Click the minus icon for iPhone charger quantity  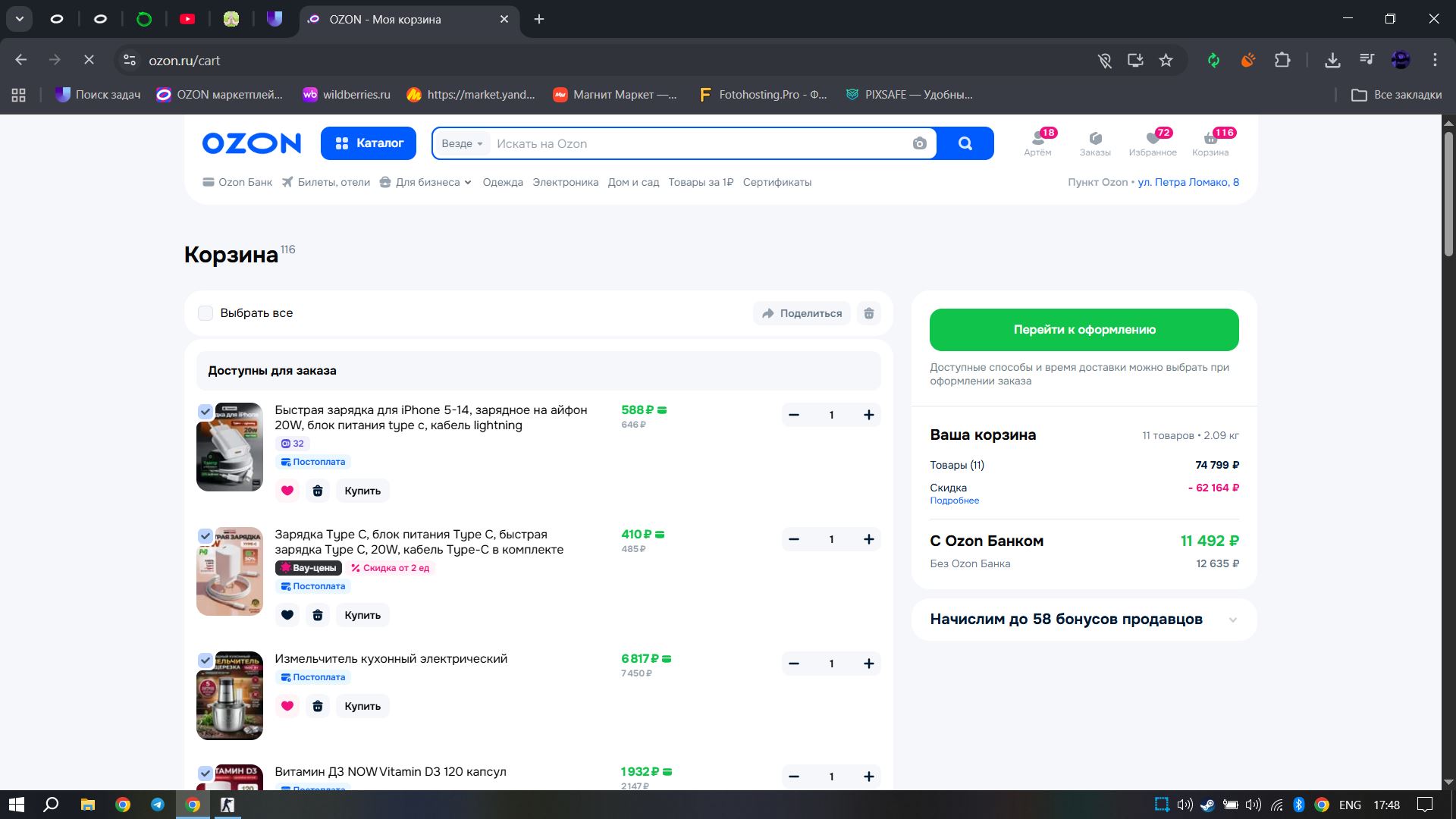coord(794,415)
